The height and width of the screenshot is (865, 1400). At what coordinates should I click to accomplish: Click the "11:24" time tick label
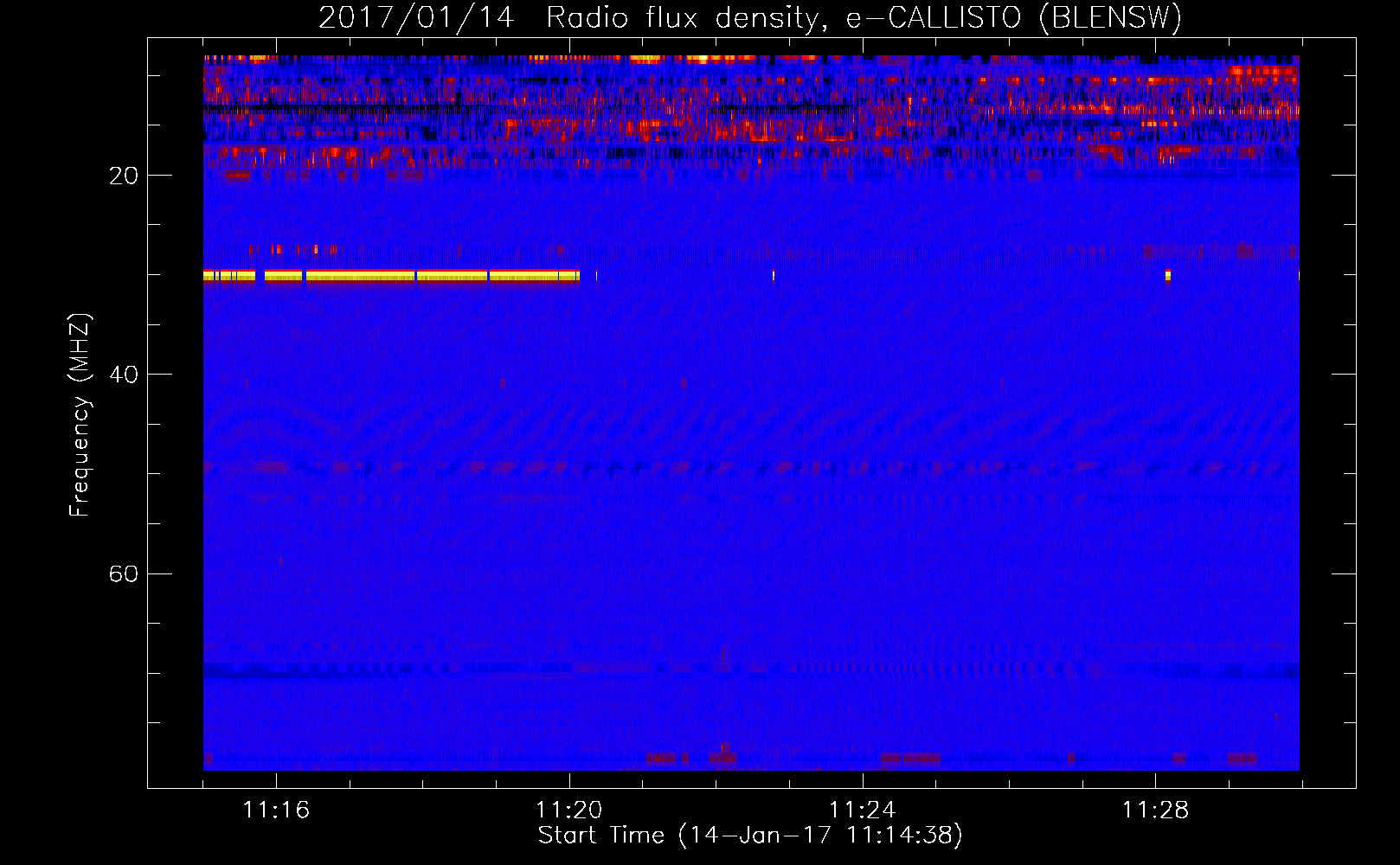[x=862, y=810]
